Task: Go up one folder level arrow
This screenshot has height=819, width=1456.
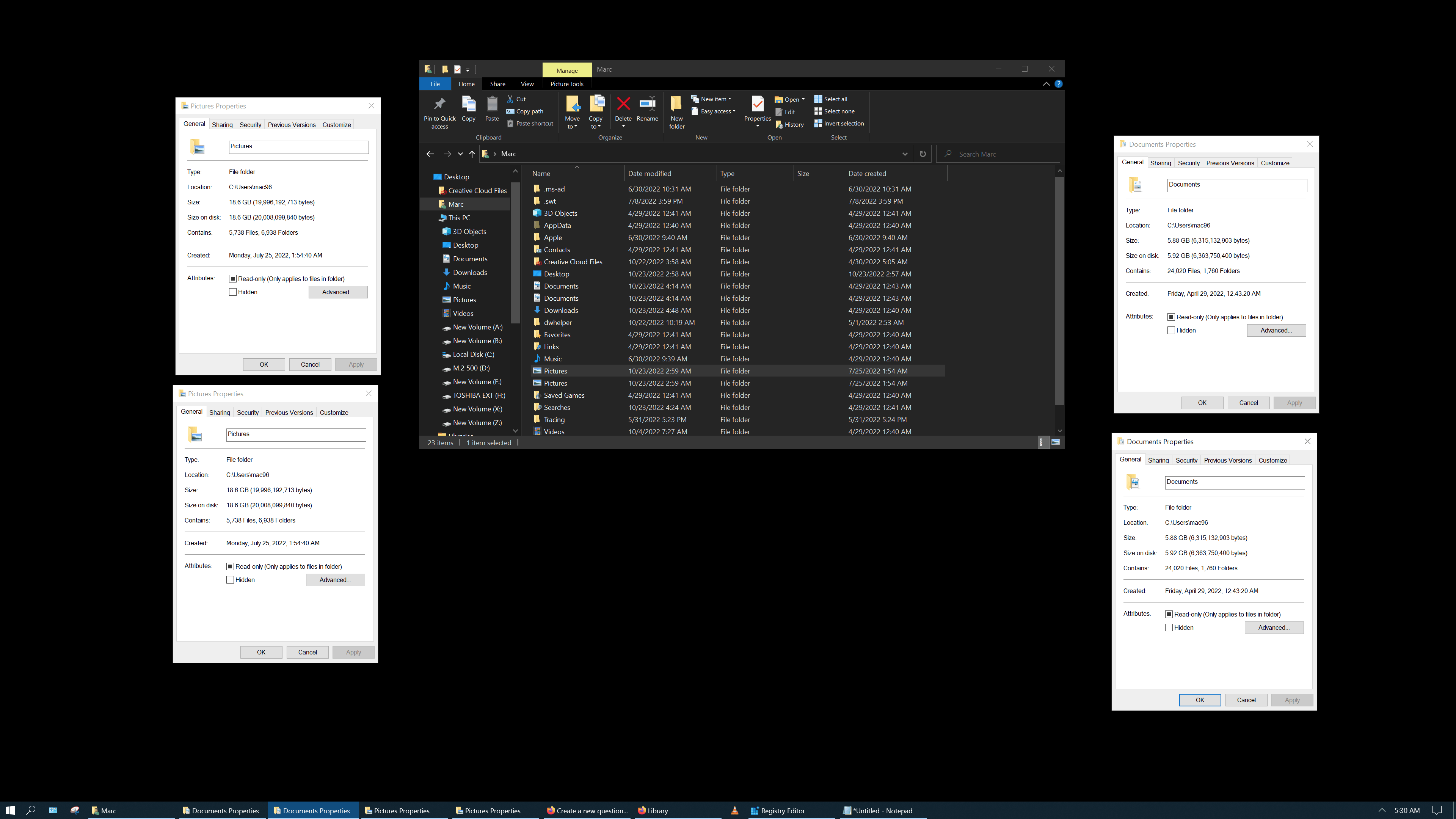Action: pyautogui.click(x=472, y=154)
